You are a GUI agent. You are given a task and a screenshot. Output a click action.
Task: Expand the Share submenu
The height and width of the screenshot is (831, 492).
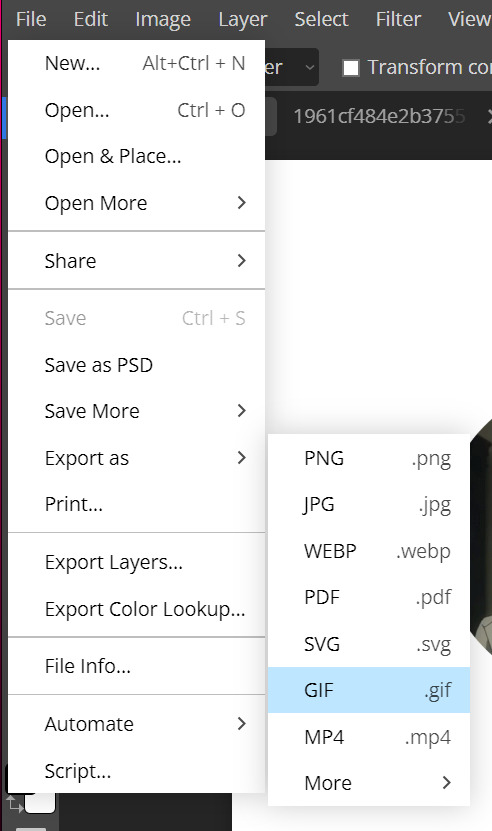[x=137, y=261]
